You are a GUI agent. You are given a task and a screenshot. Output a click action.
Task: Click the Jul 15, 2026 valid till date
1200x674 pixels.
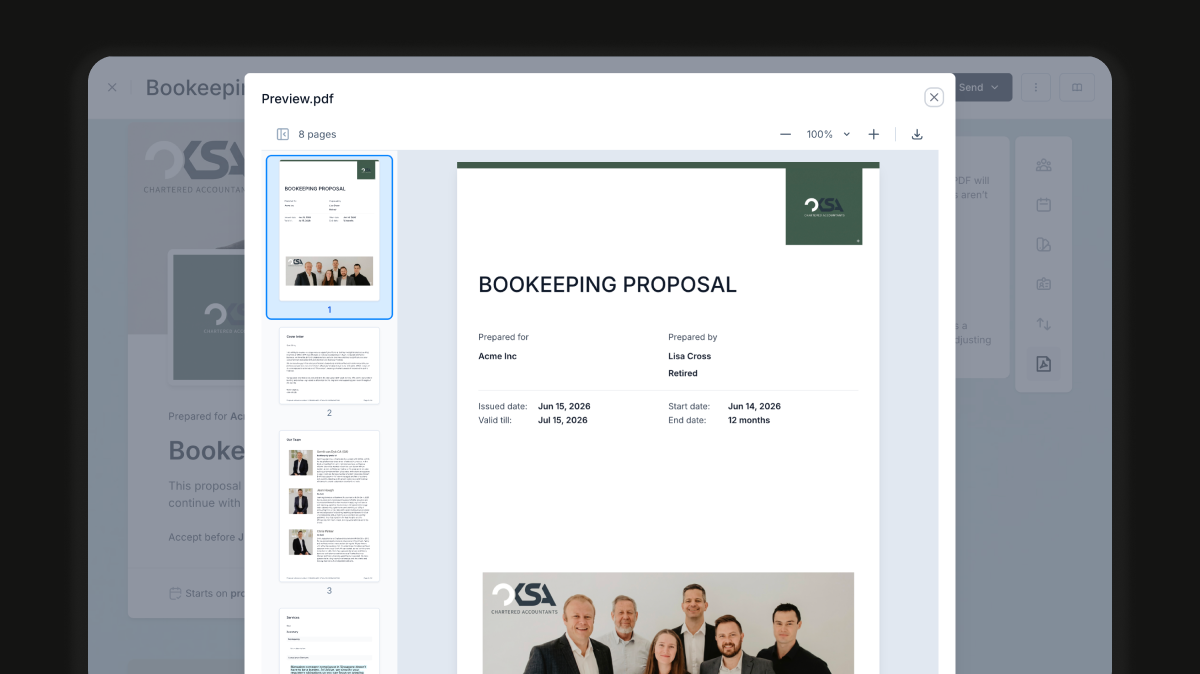[x=563, y=420]
